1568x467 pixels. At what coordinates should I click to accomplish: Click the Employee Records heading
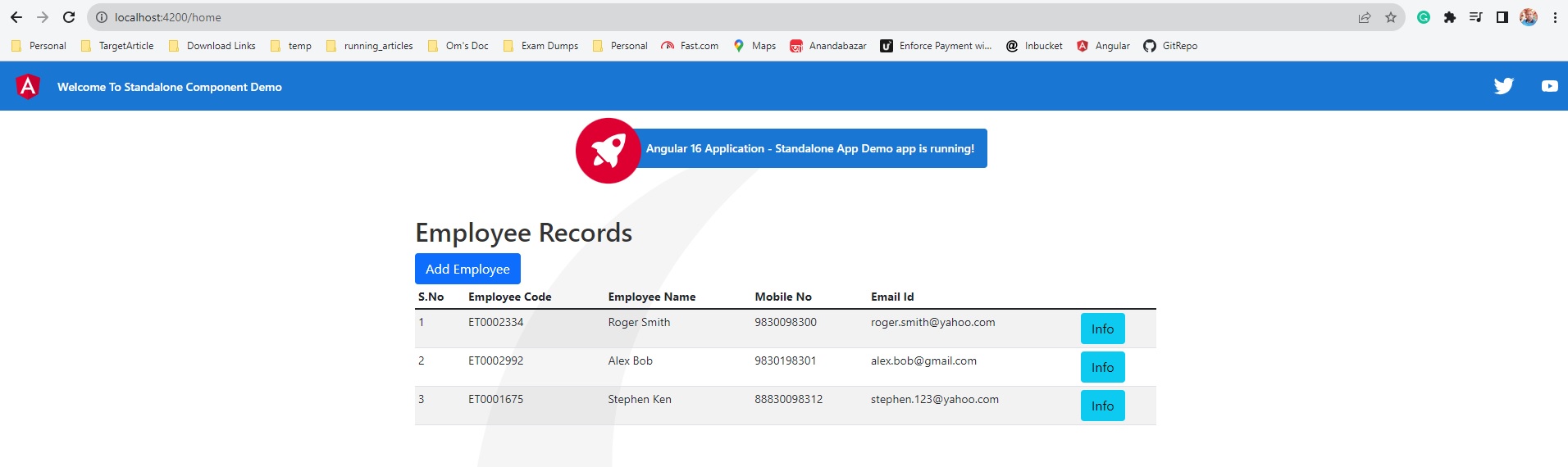point(523,233)
